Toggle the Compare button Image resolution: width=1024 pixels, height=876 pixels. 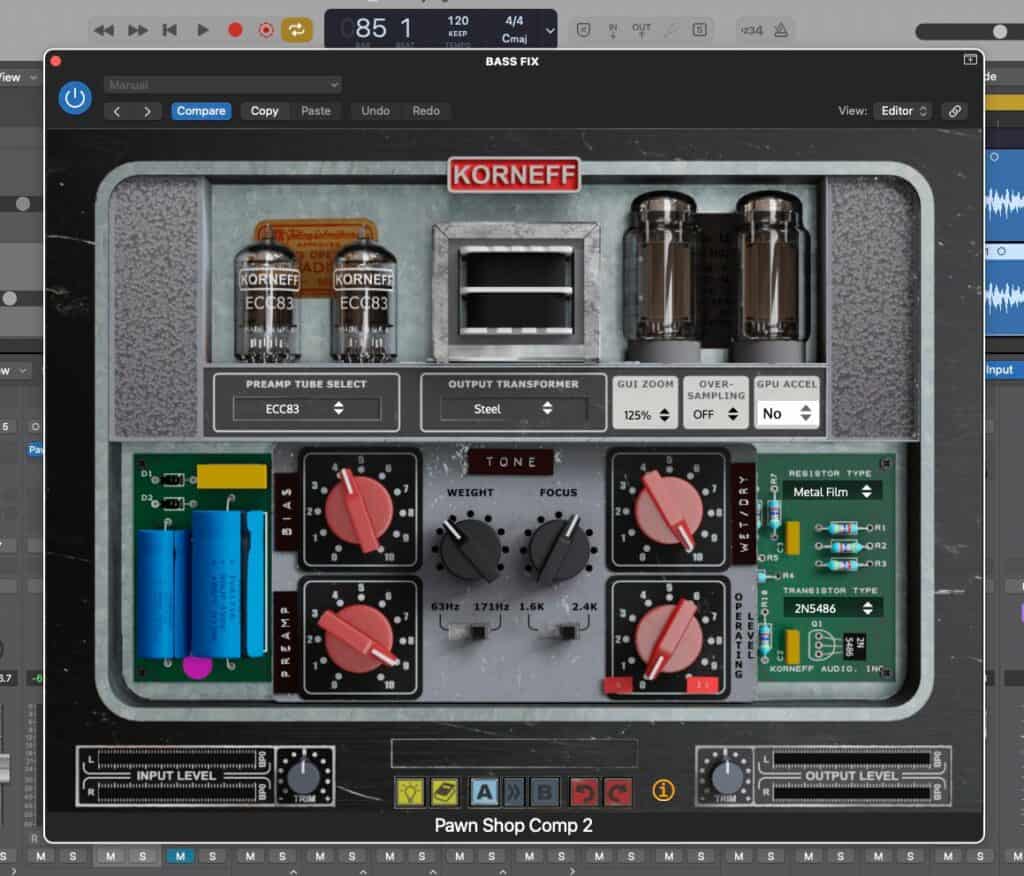click(201, 111)
